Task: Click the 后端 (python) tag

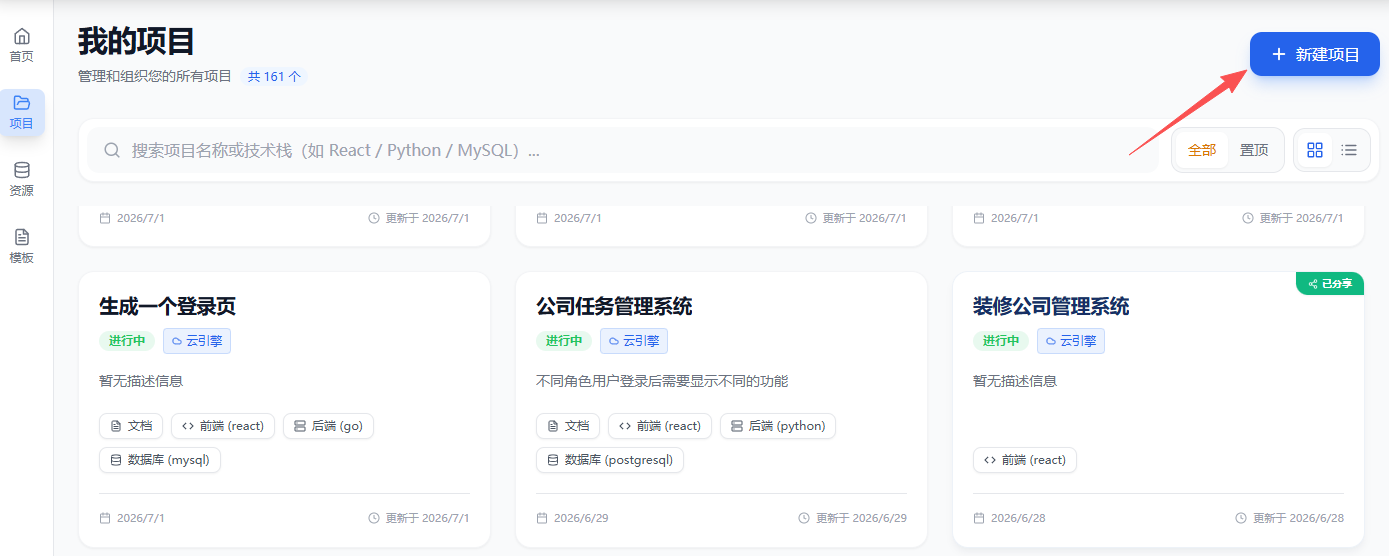Action: (x=778, y=426)
